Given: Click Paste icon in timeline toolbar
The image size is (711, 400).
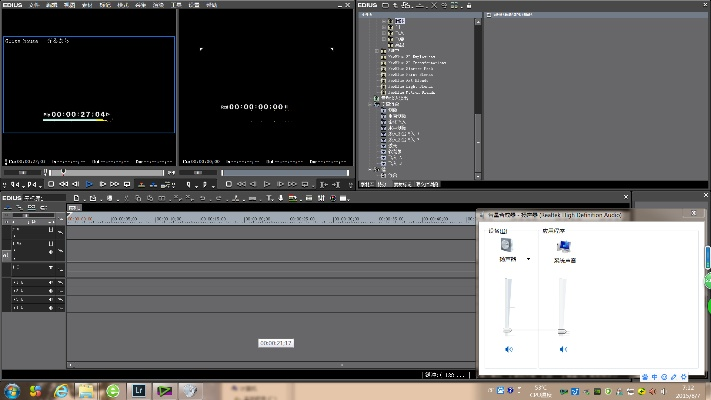Looking at the screenshot, I should click(150, 198).
